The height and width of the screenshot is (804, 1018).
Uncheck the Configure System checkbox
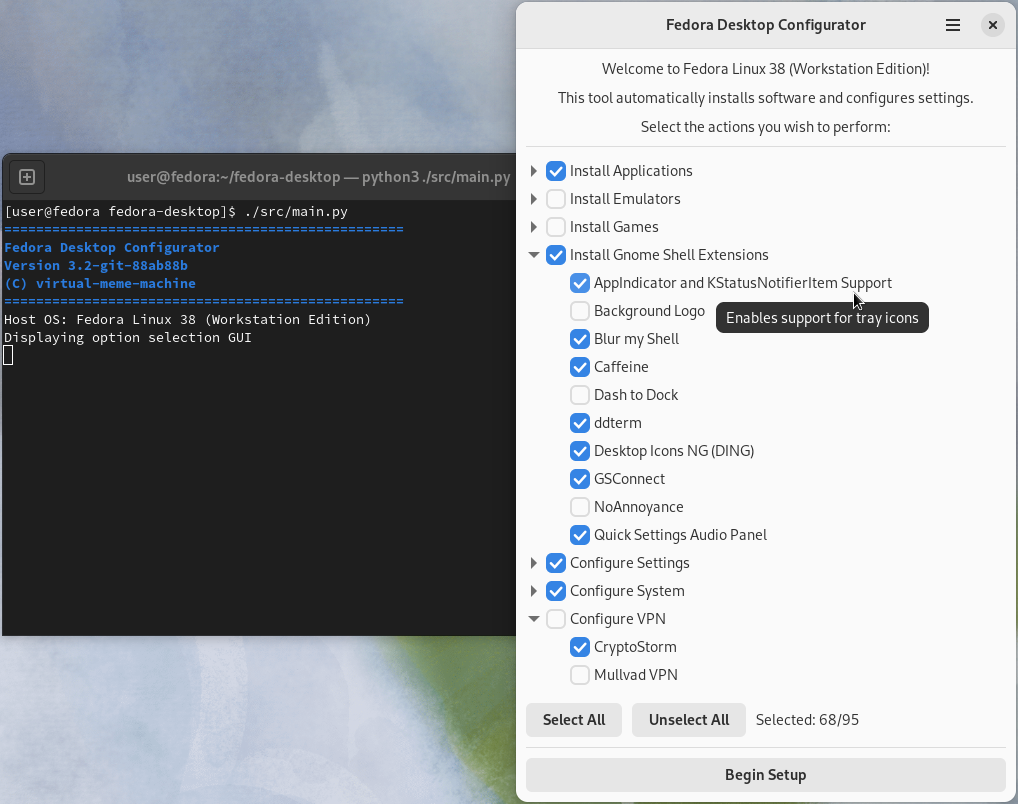(556, 590)
